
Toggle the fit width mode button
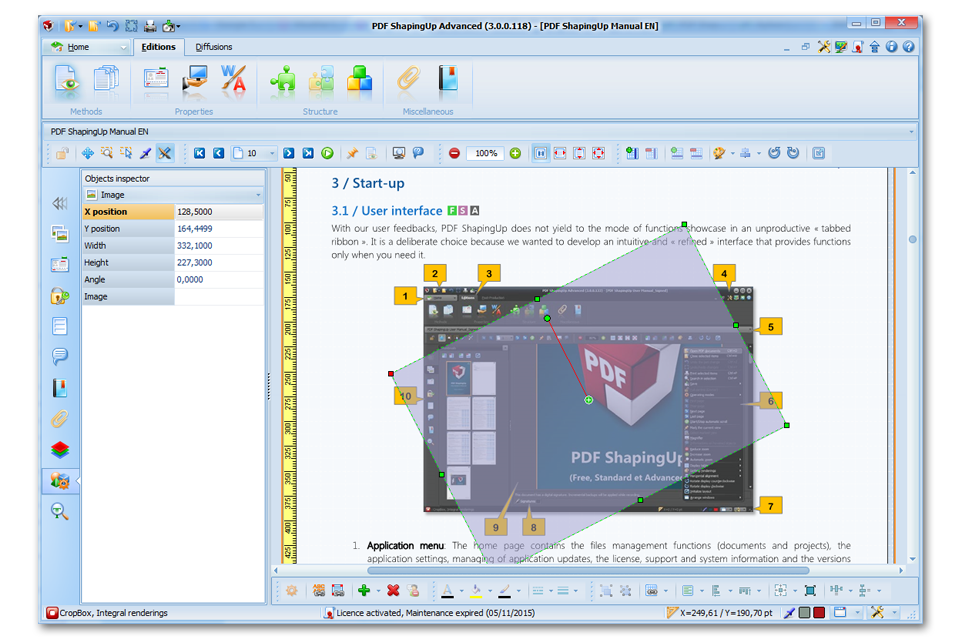click(560, 153)
